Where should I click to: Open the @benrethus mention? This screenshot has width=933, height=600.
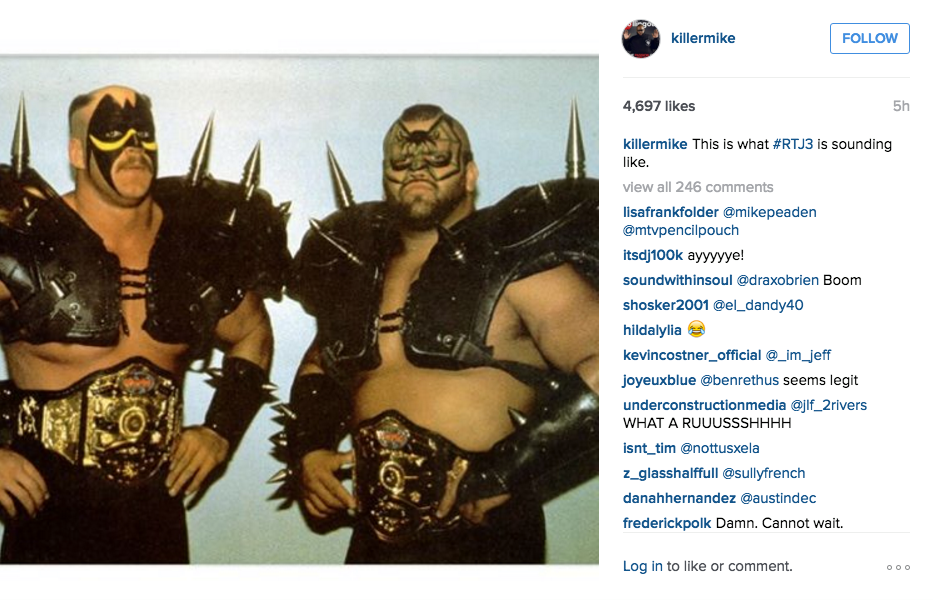740,380
